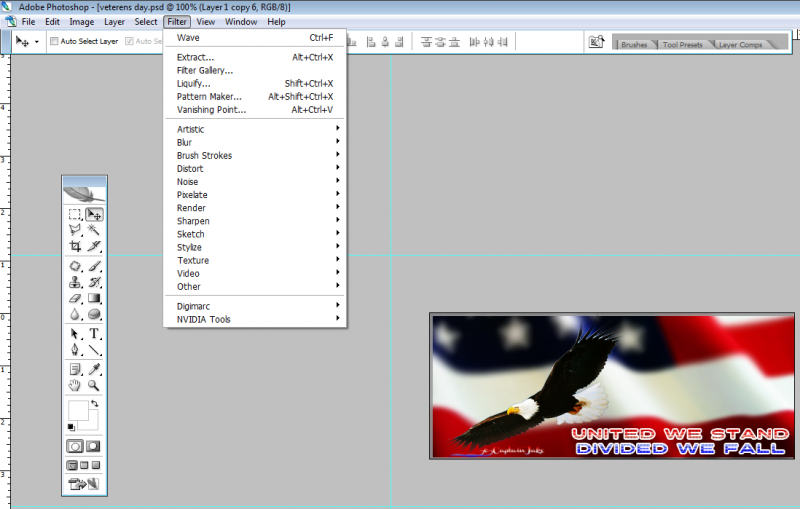Image resolution: width=800 pixels, height=509 pixels.
Task: Select the Zoom magnifier tool
Action: coord(94,385)
